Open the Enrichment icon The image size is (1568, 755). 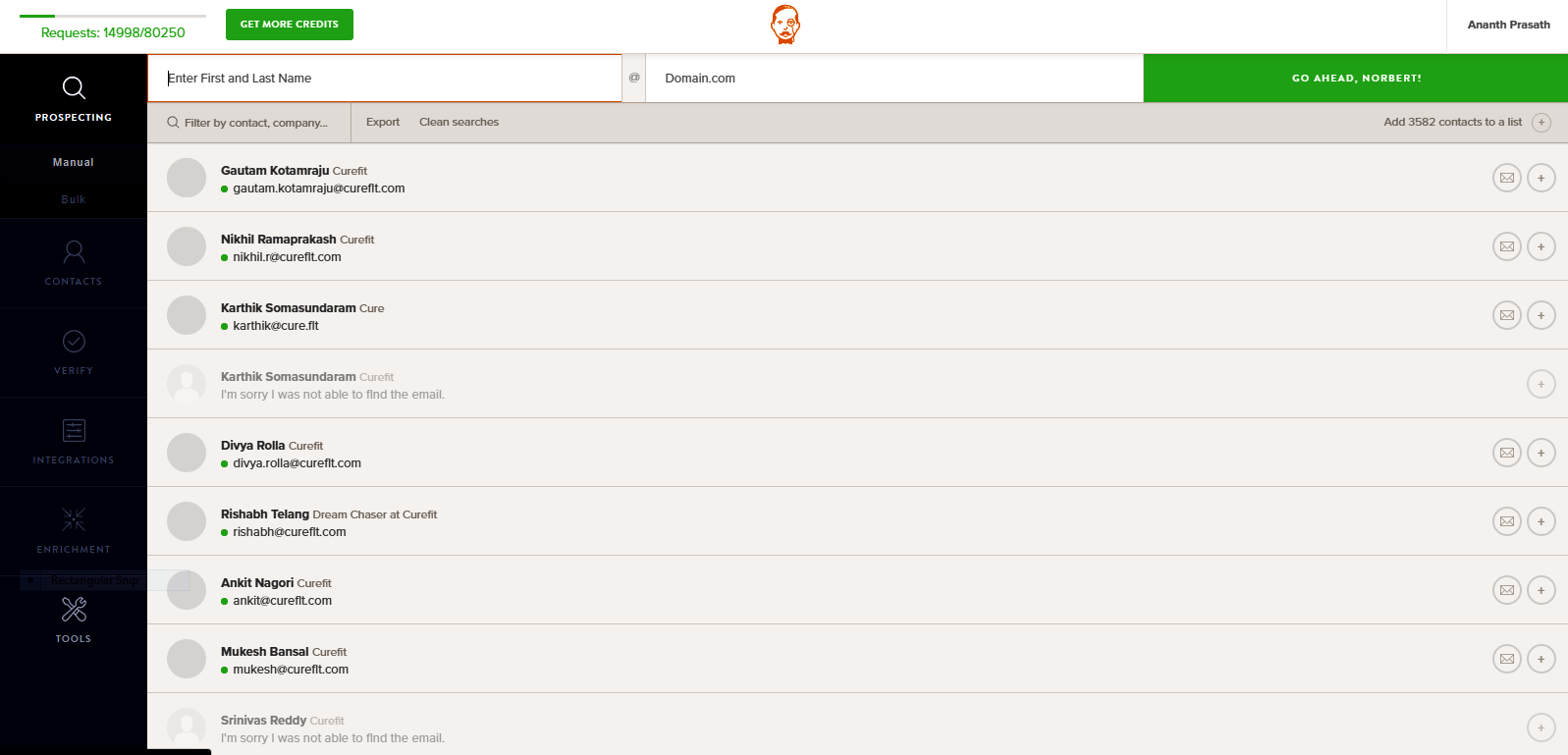[x=74, y=519]
